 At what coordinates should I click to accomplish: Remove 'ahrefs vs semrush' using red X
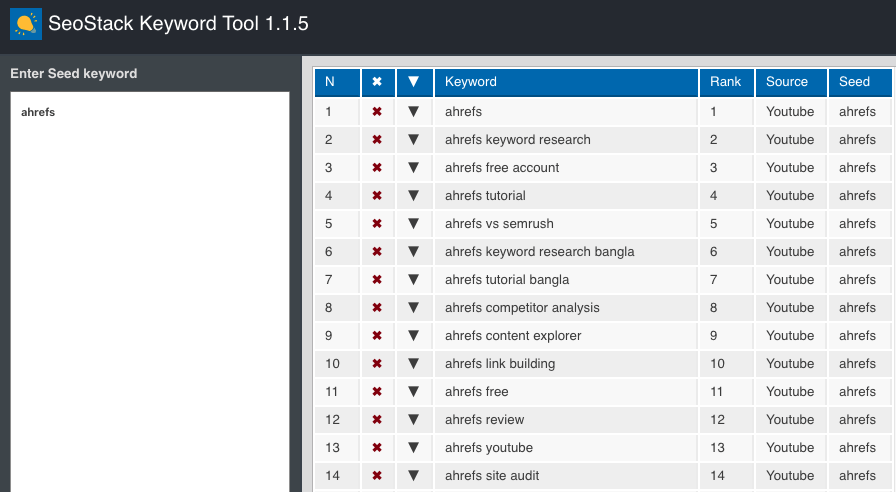coord(377,224)
